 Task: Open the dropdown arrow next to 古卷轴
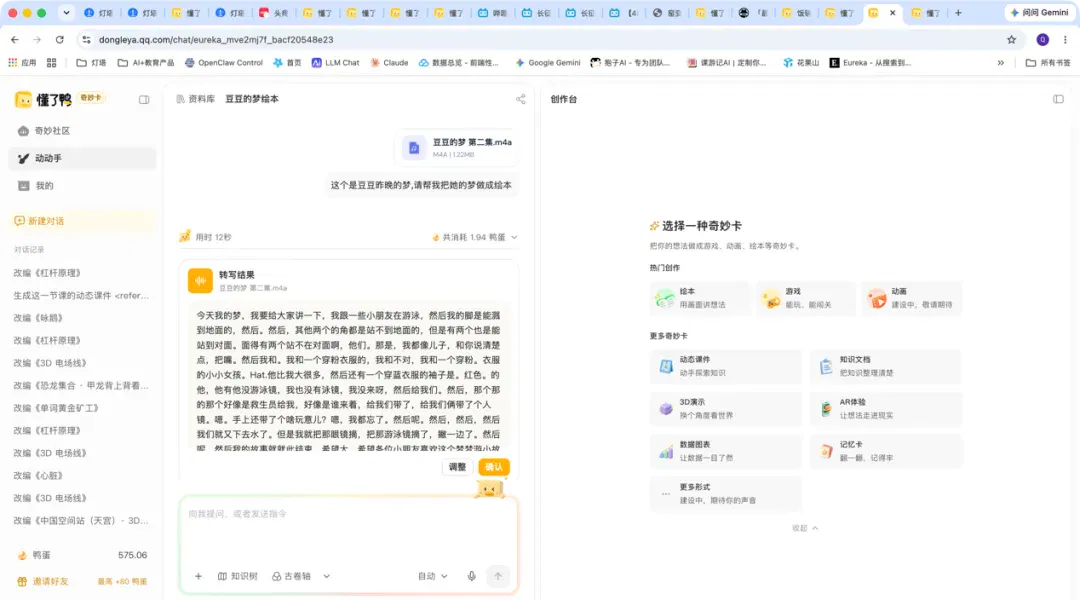tap(326, 577)
